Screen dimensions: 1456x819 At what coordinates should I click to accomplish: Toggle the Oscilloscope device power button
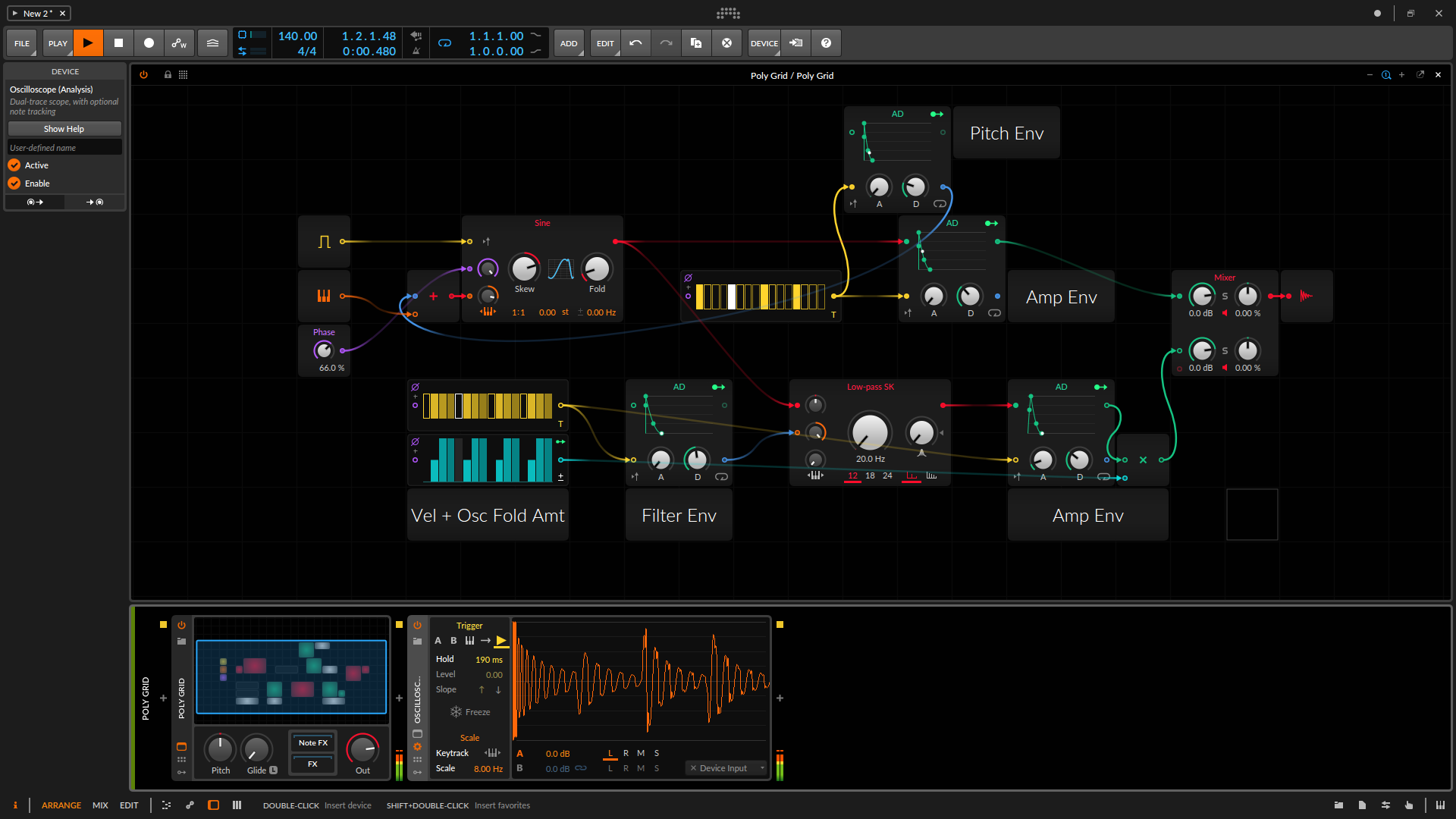(x=417, y=625)
